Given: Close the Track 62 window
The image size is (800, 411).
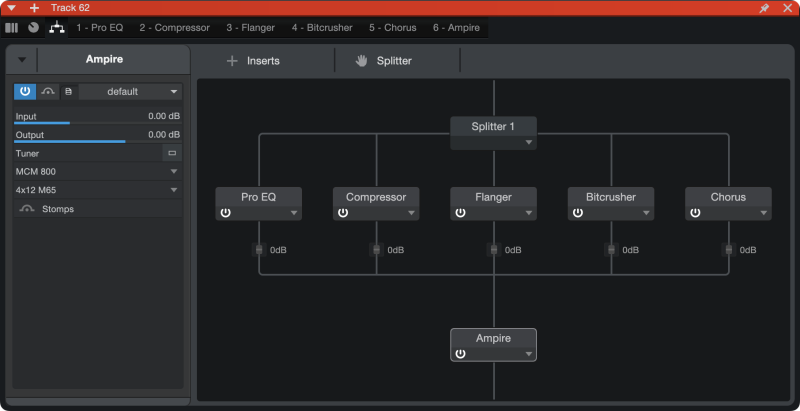Looking at the screenshot, I should coord(787,8).
